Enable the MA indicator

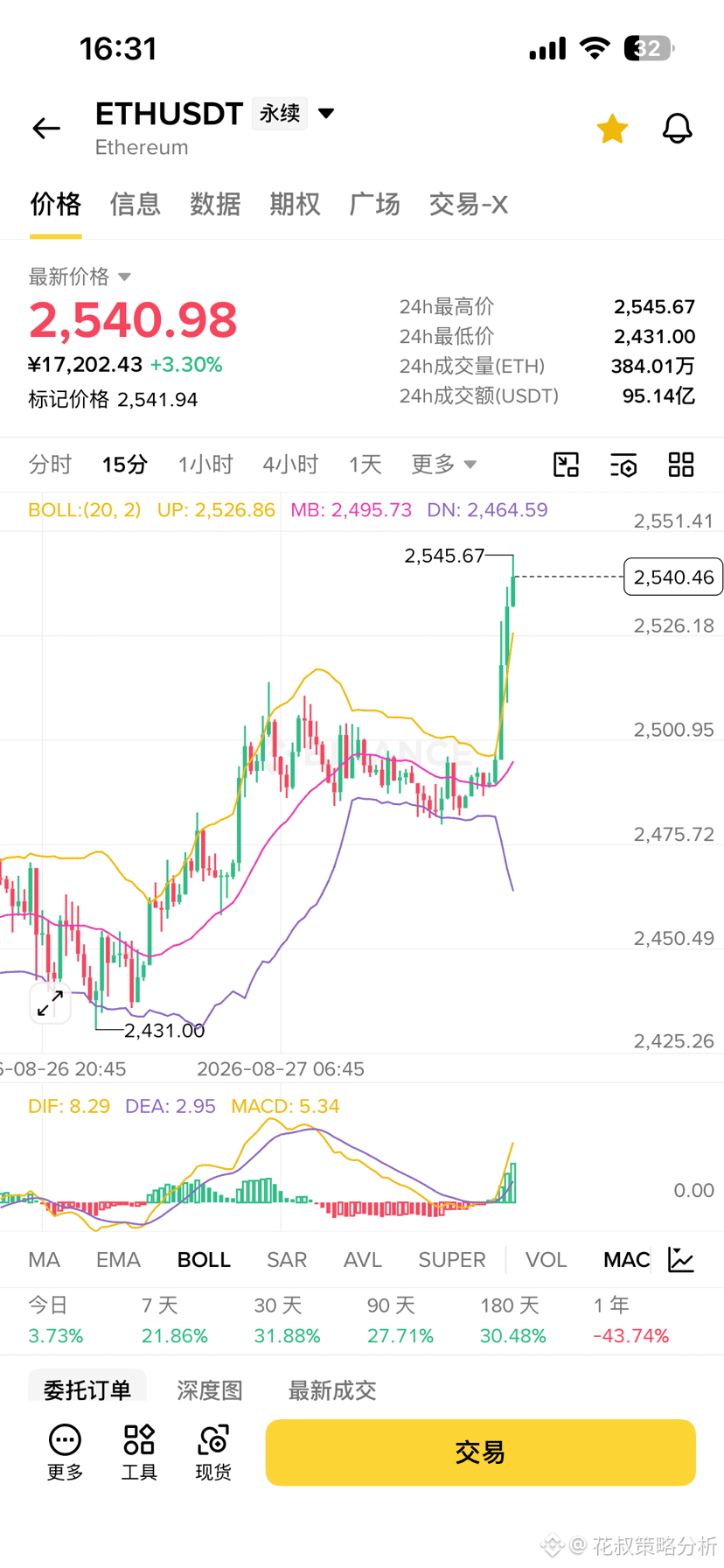click(44, 1260)
